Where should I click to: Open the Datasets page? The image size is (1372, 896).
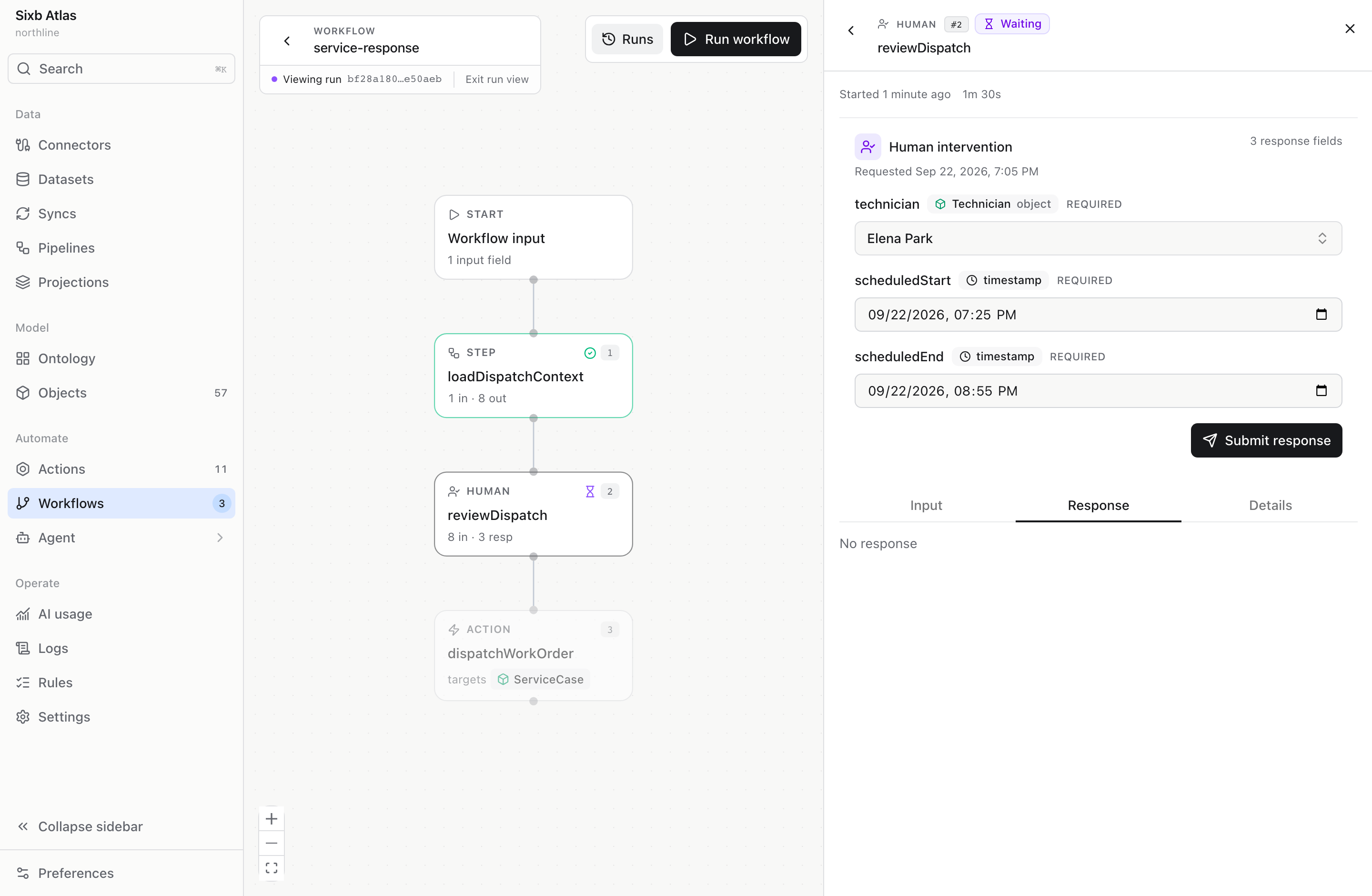click(121, 179)
